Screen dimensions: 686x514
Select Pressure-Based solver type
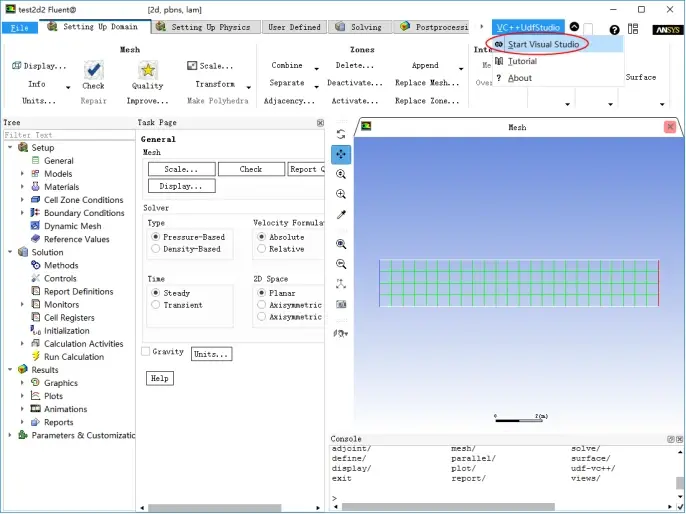155,237
